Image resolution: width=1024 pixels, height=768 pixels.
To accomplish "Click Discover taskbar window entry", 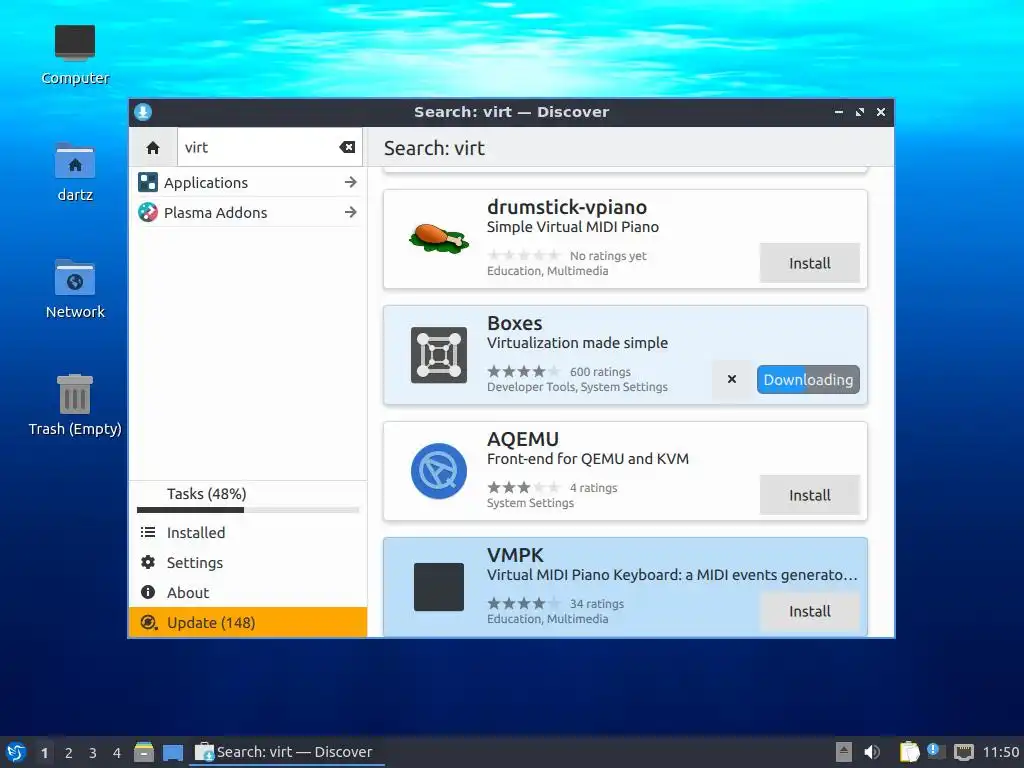I will tap(286, 752).
